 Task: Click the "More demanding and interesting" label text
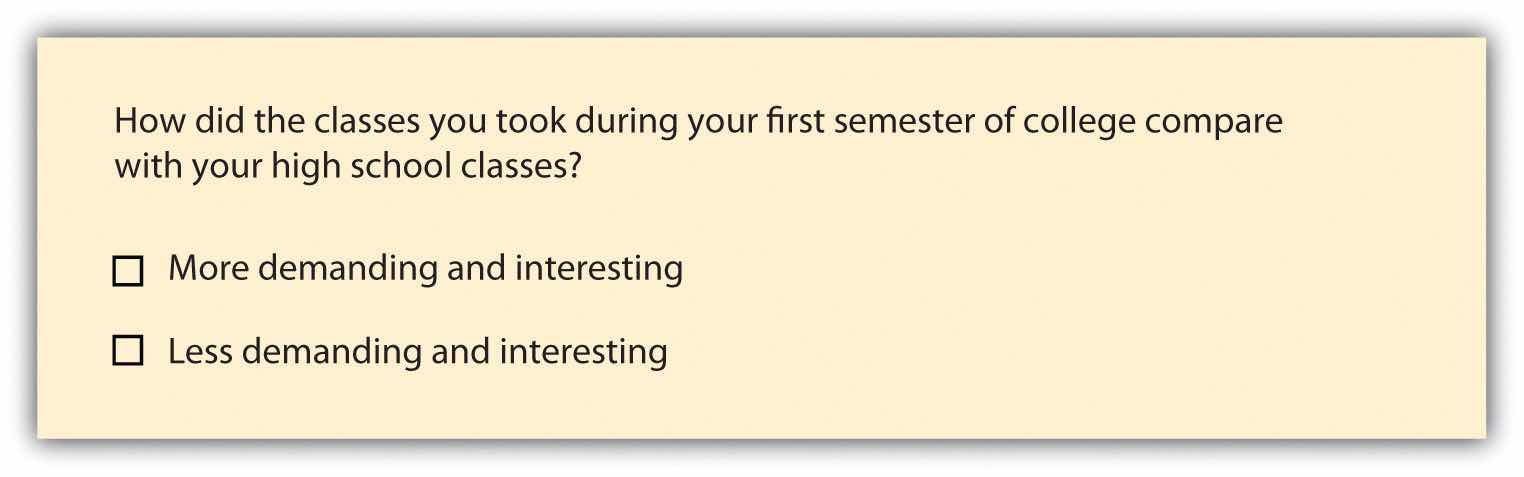coord(425,269)
